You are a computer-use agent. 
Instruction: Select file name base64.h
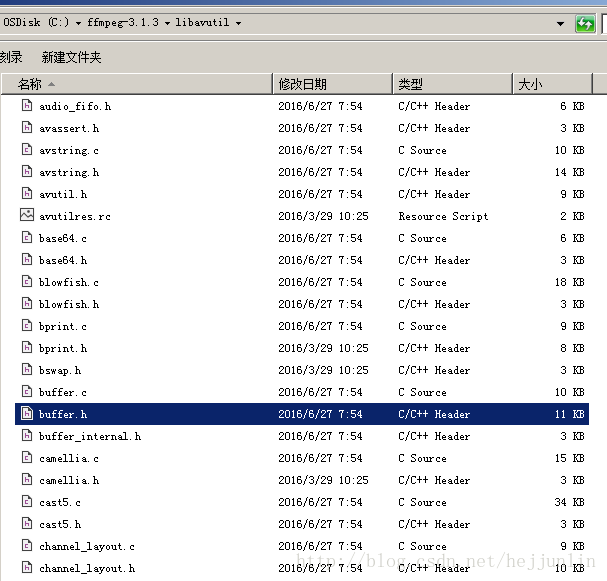(63, 260)
